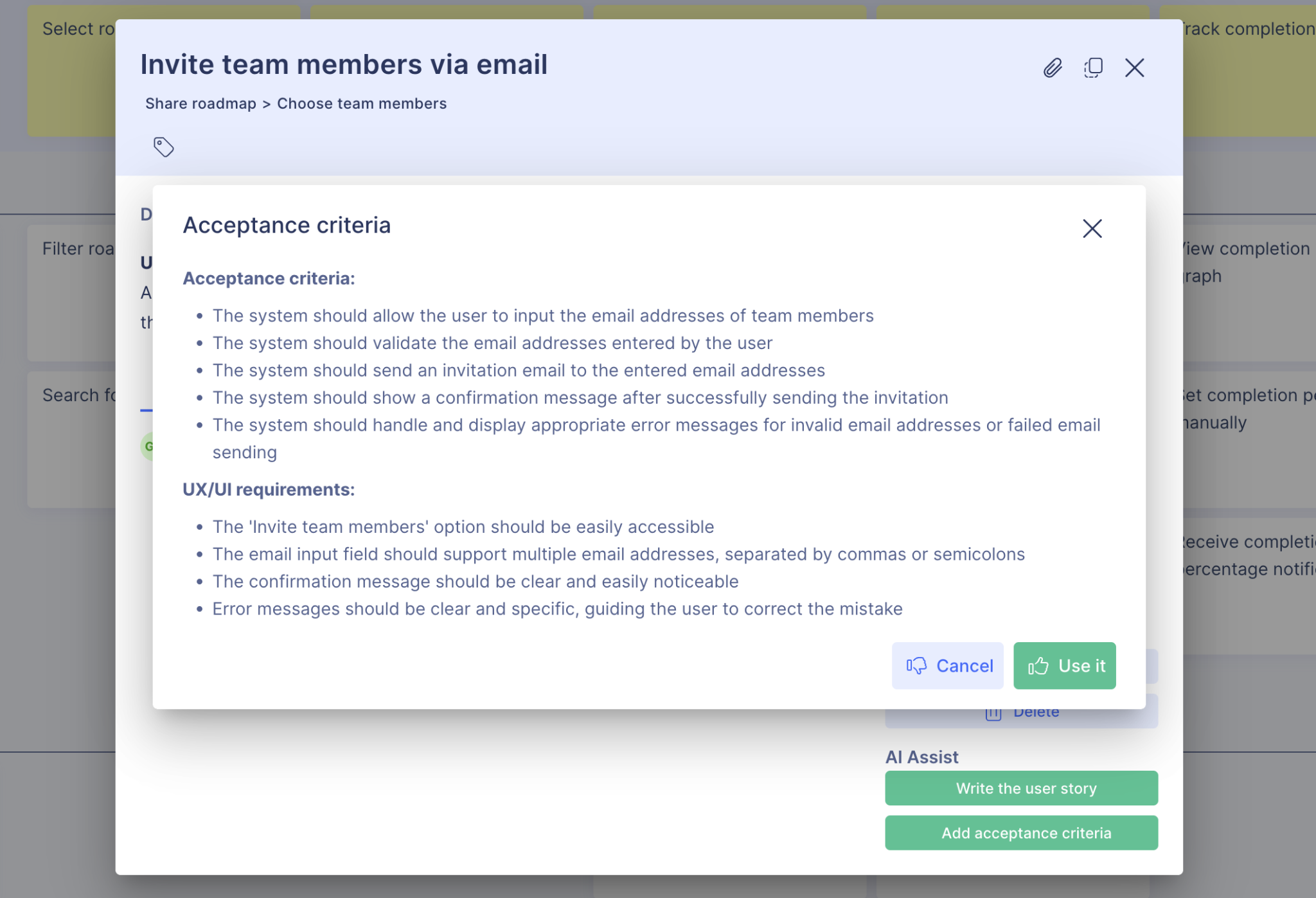Click the Share roadmap breadcrumb
The height and width of the screenshot is (898, 1316).
pos(200,103)
